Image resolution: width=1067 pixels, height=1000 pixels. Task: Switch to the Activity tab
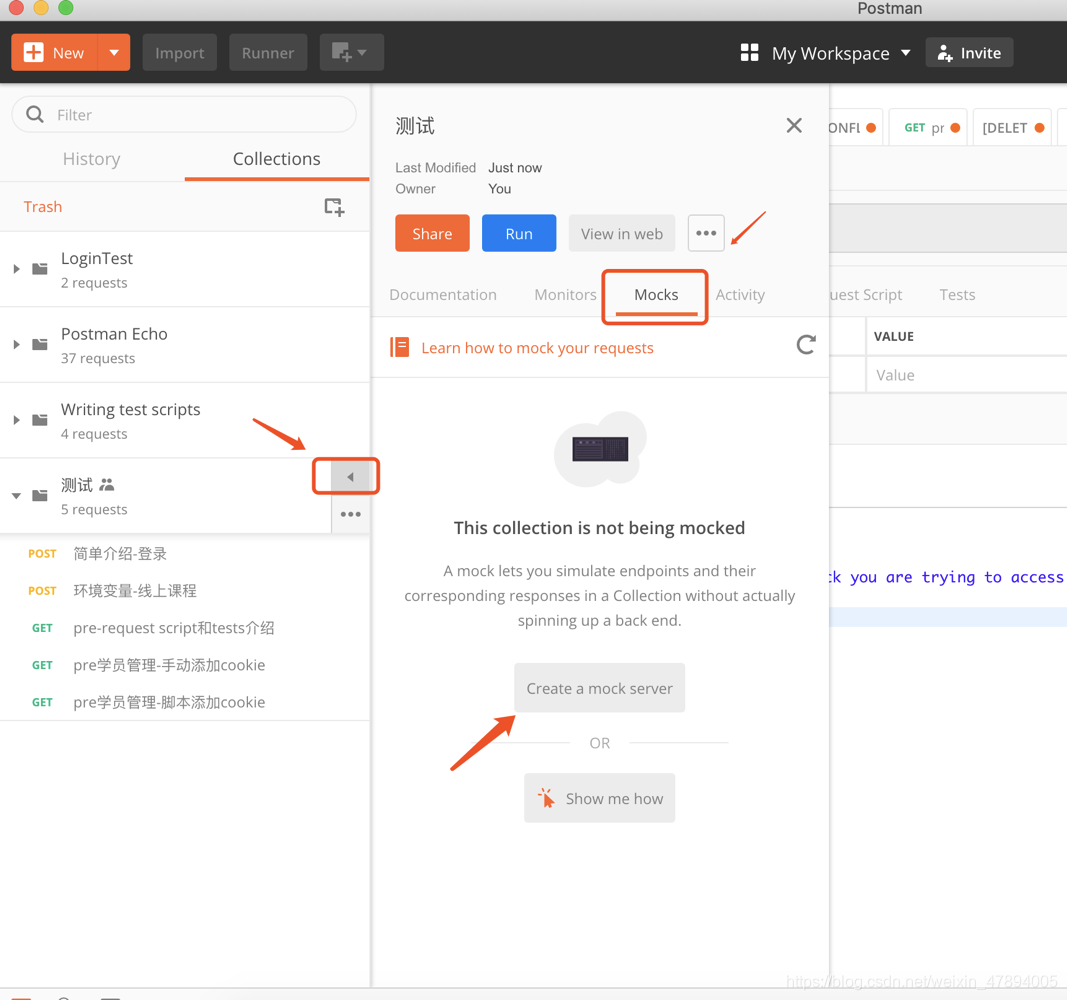(x=740, y=295)
